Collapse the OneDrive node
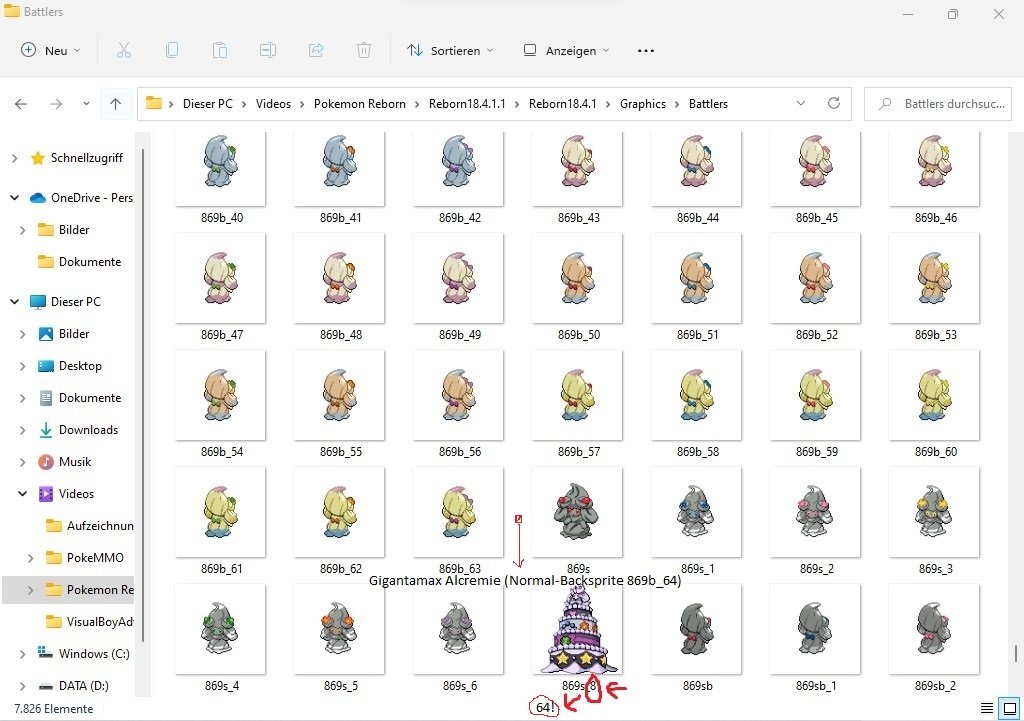1024x721 pixels. tap(14, 198)
